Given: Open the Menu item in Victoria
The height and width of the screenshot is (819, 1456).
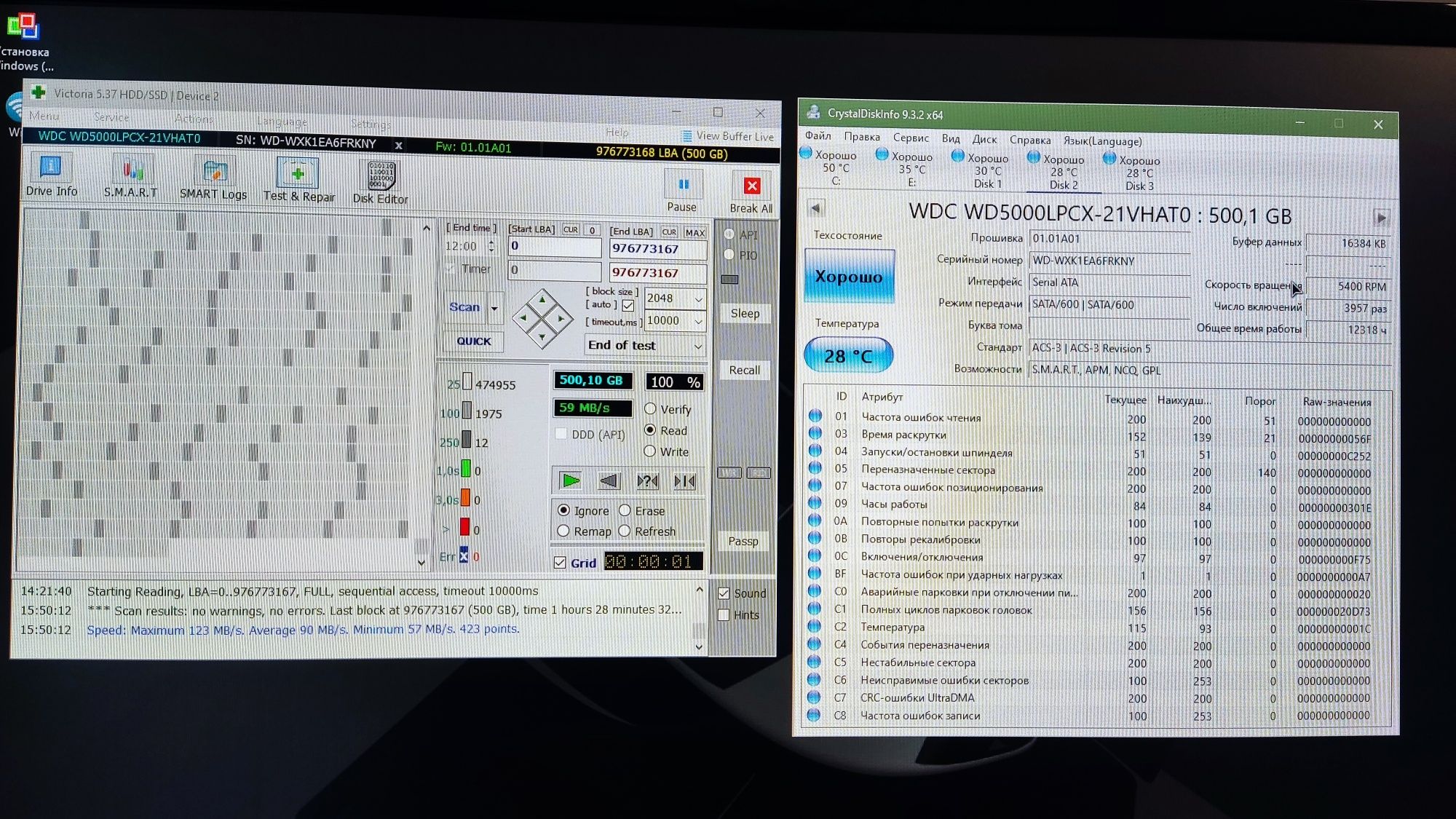Looking at the screenshot, I should tap(44, 116).
